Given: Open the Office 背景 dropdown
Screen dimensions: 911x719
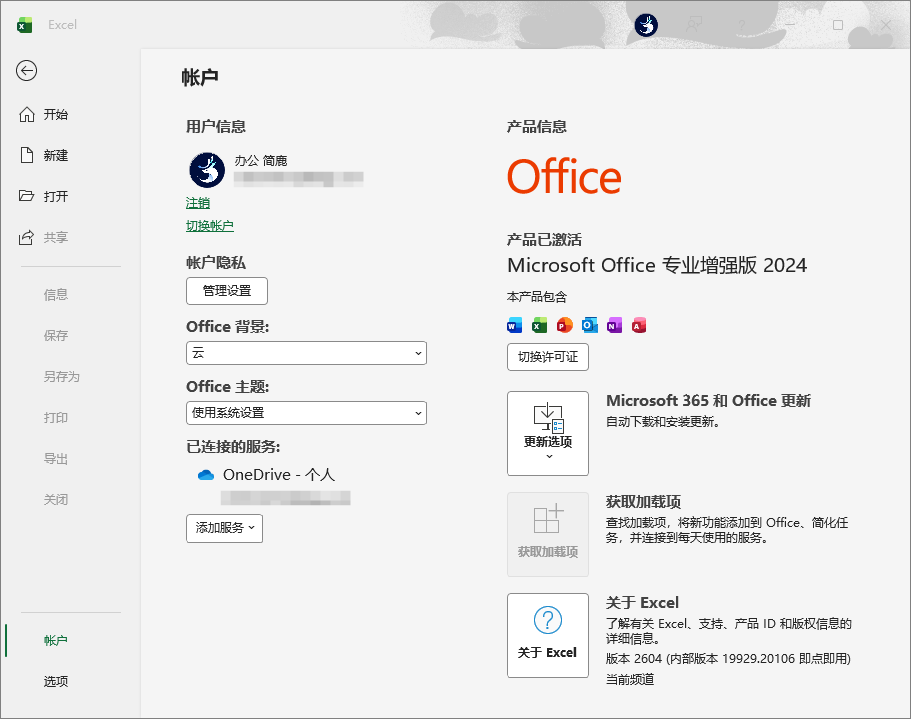Looking at the screenshot, I should (x=306, y=353).
